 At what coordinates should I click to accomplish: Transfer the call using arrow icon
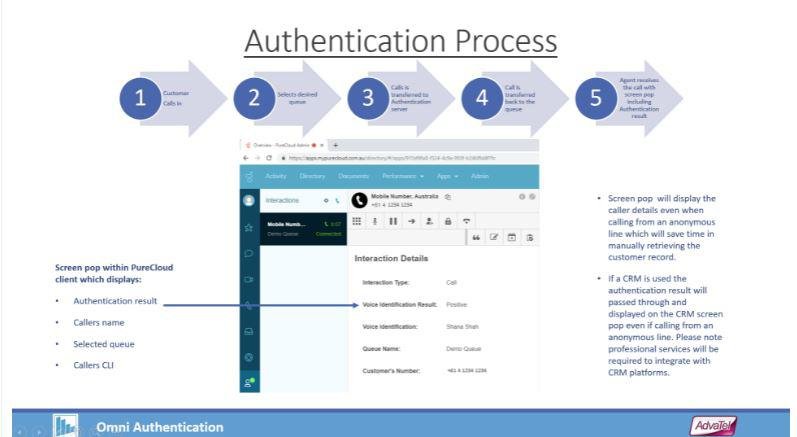pyautogui.click(x=411, y=221)
